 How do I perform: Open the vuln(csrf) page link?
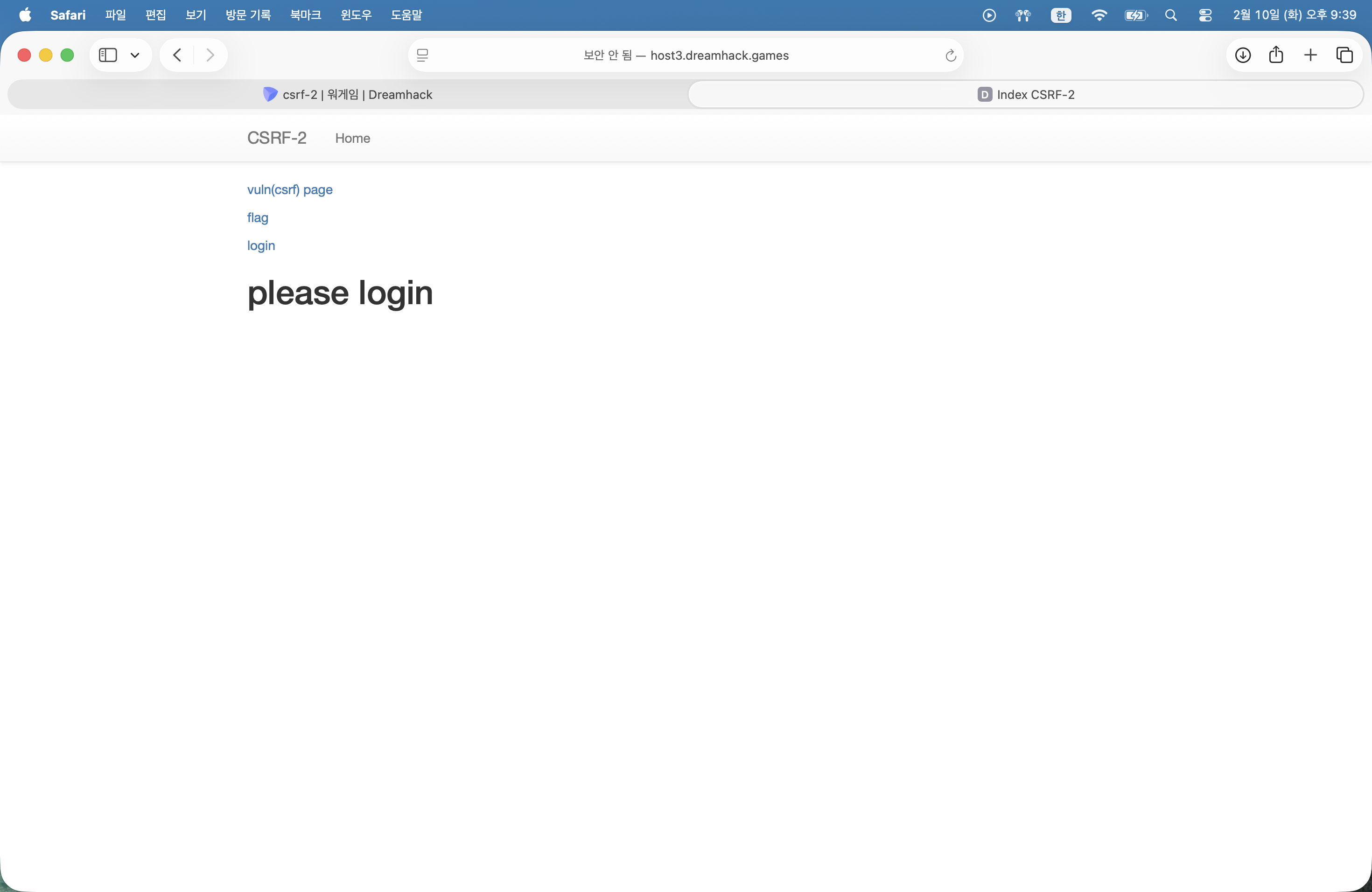coord(290,189)
